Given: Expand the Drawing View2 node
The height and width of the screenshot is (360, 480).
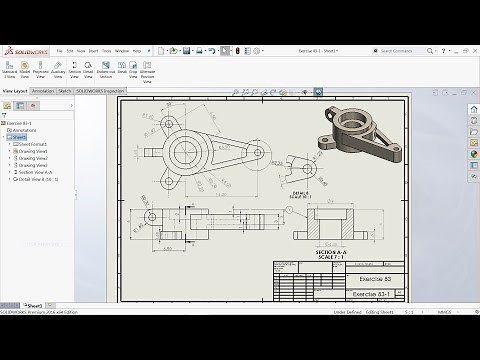Looking at the screenshot, I should coord(10,158).
